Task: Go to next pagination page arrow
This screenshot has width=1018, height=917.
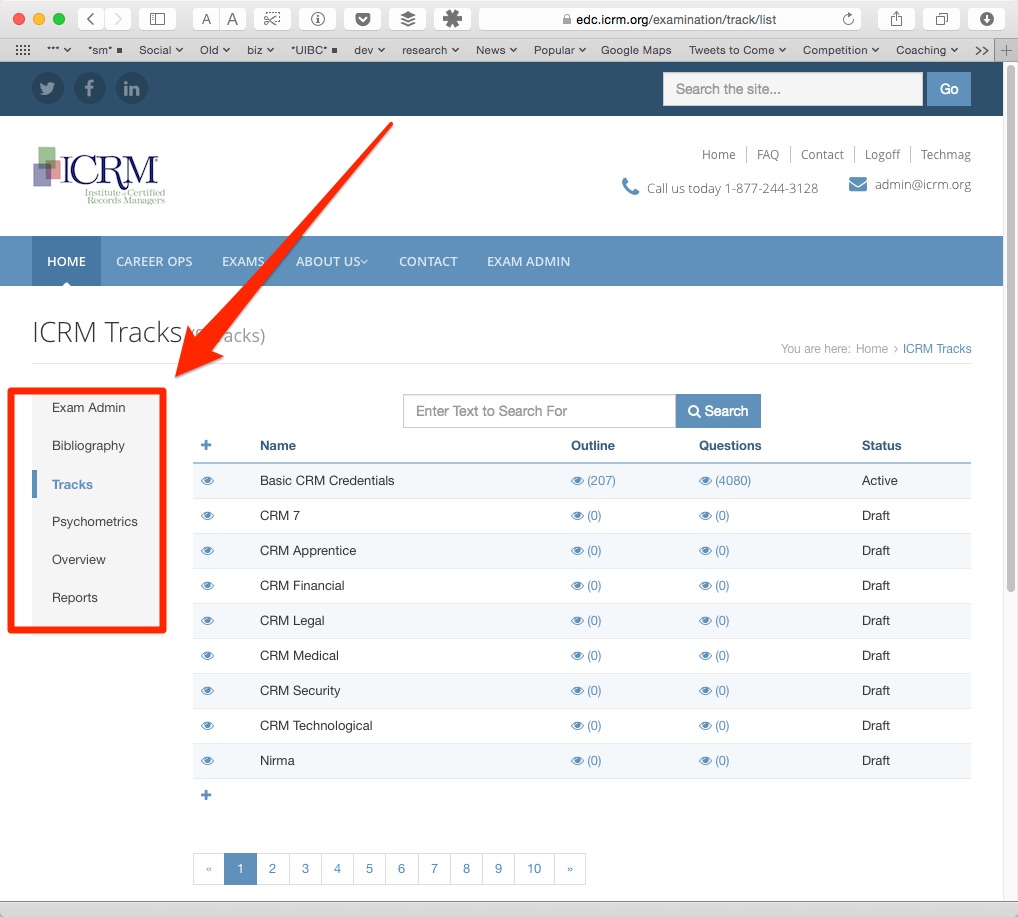Action: pyautogui.click(x=570, y=869)
